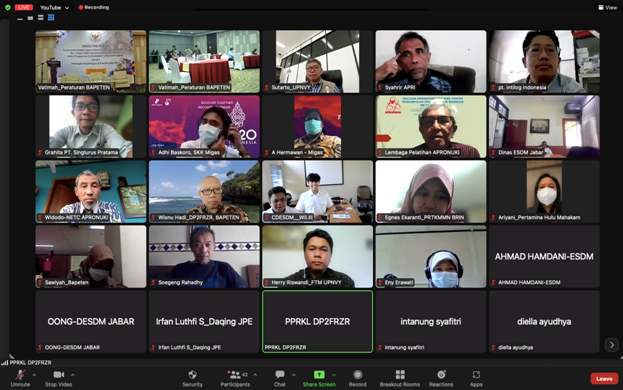Open the Apps icon in toolbar
Image resolution: width=623 pixels, height=390 pixels.
point(476,375)
